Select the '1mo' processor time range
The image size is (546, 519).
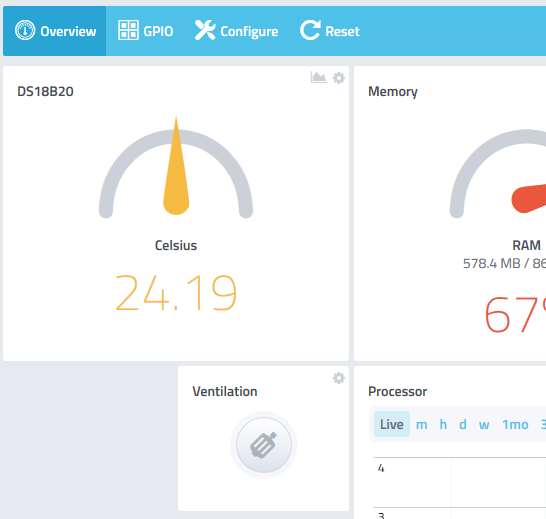(515, 425)
